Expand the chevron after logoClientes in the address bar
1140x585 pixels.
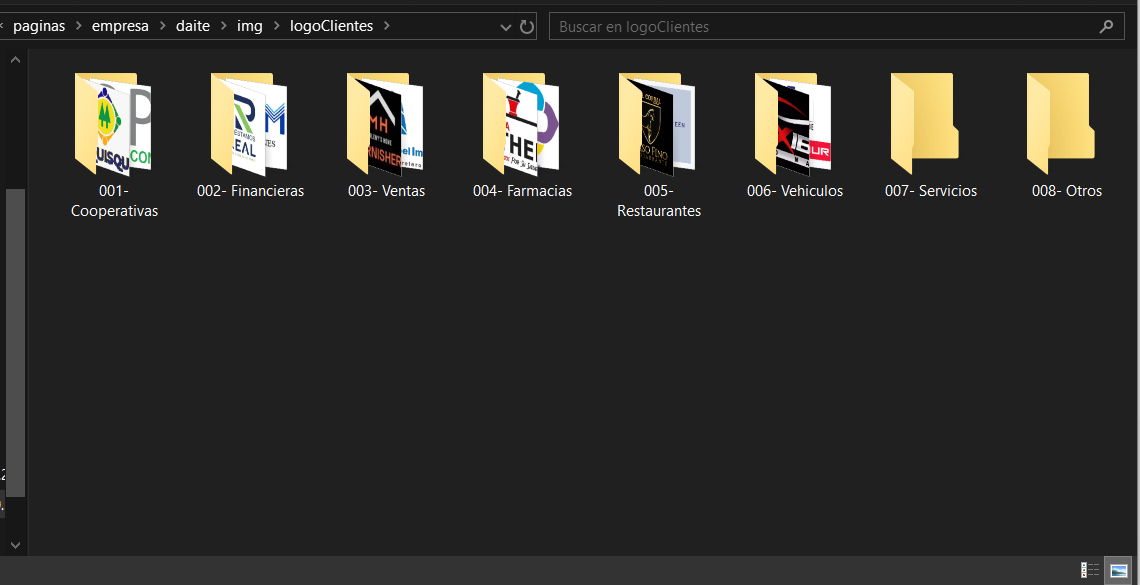tap(386, 26)
